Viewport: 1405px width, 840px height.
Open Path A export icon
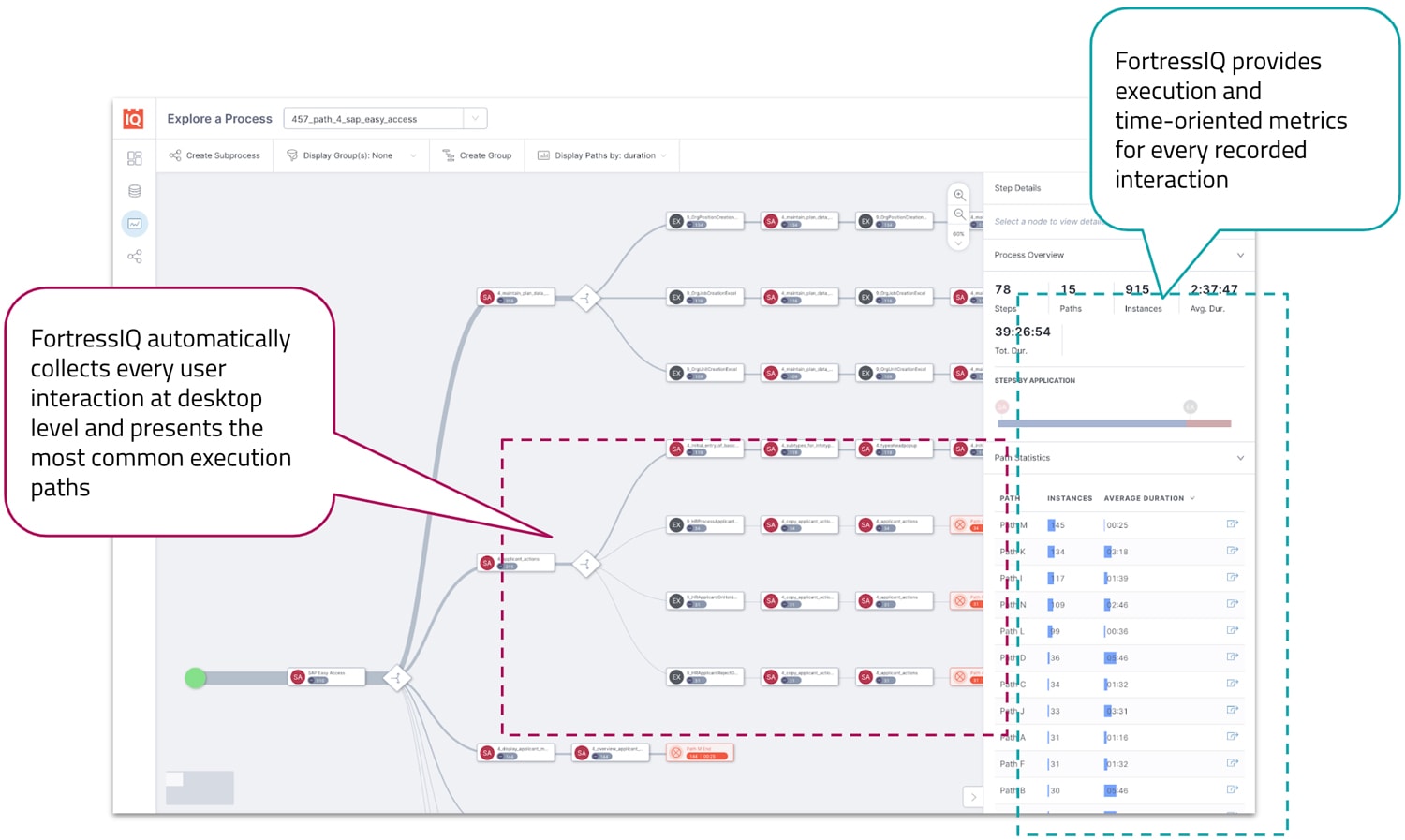click(x=1233, y=736)
